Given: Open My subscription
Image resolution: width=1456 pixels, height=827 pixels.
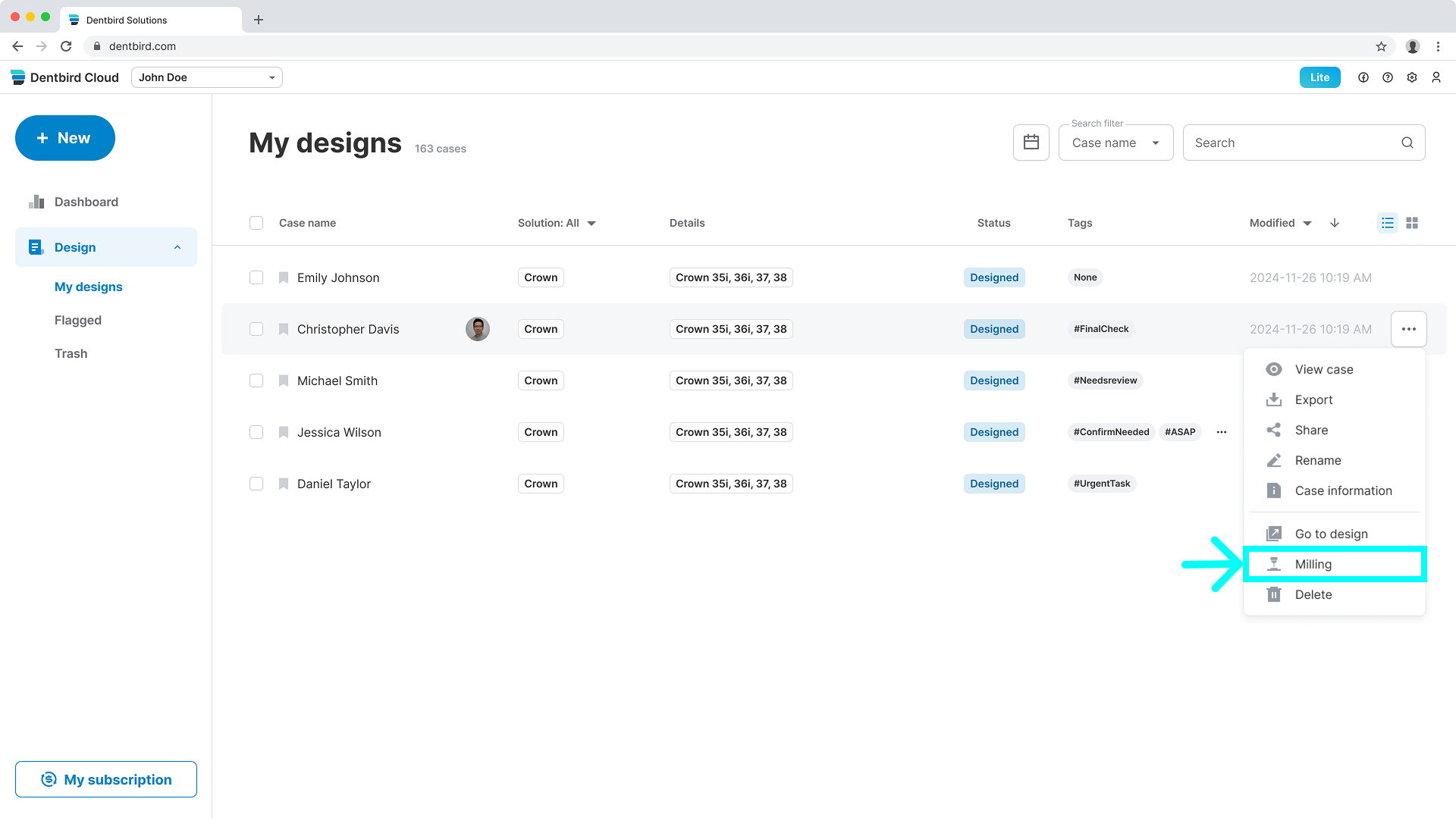Looking at the screenshot, I should coord(106,779).
